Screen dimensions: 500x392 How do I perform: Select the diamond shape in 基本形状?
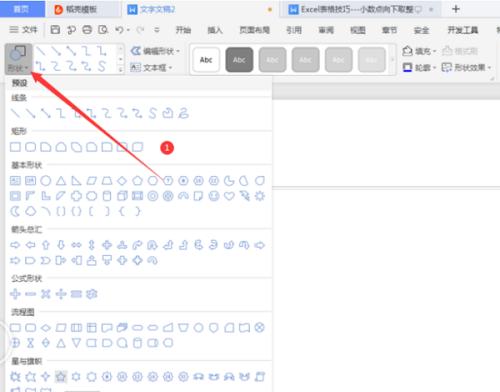pos(122,181)
